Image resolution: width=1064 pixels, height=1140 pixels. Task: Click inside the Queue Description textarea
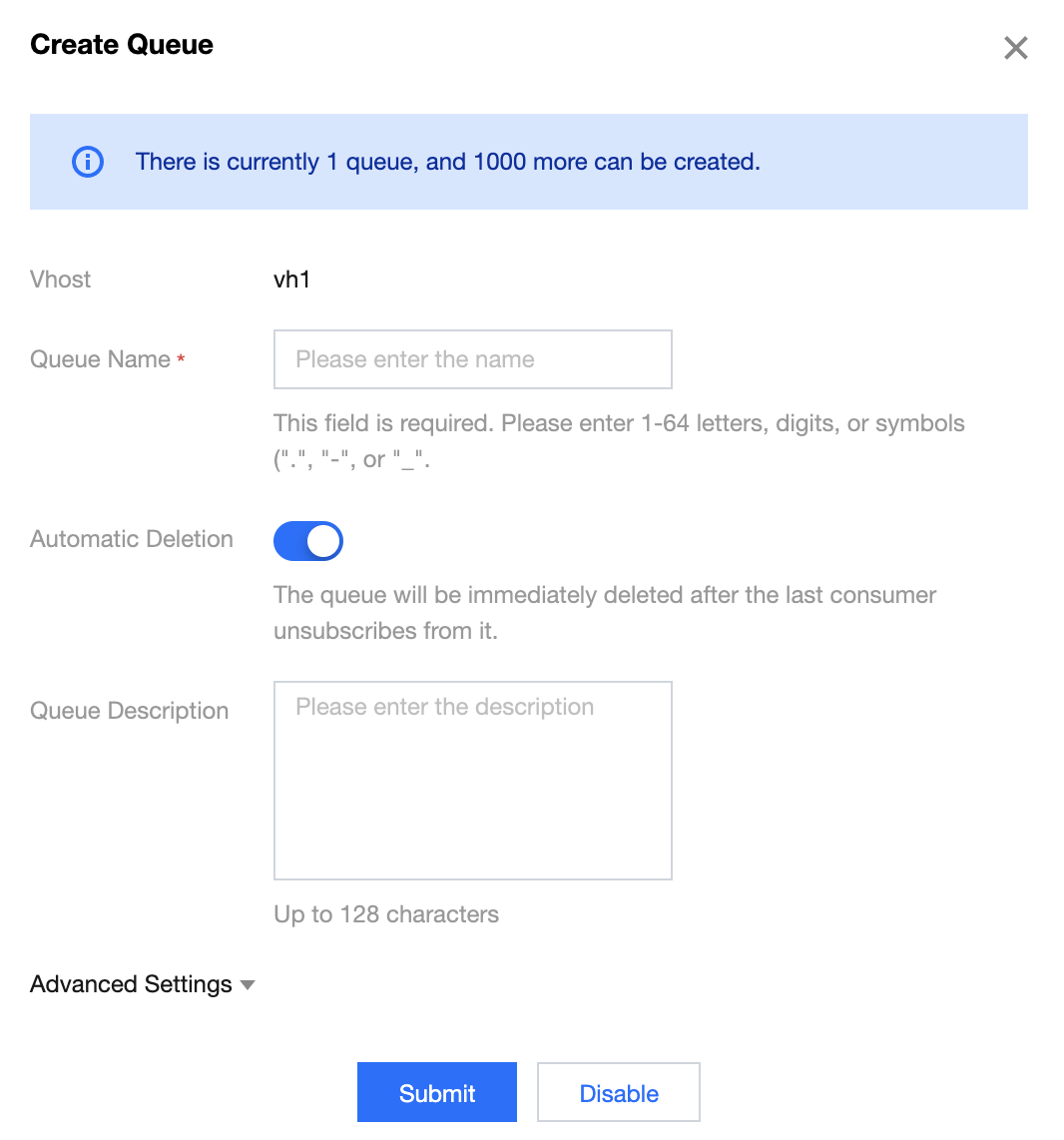472,780
